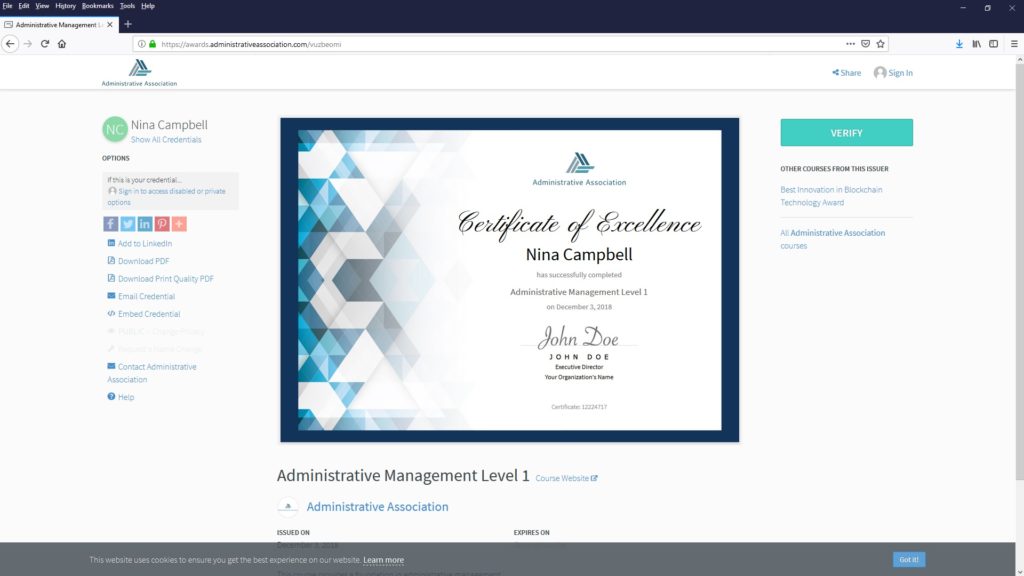
Task: Open the Tools menu
Action: click(x=127, y=6)
